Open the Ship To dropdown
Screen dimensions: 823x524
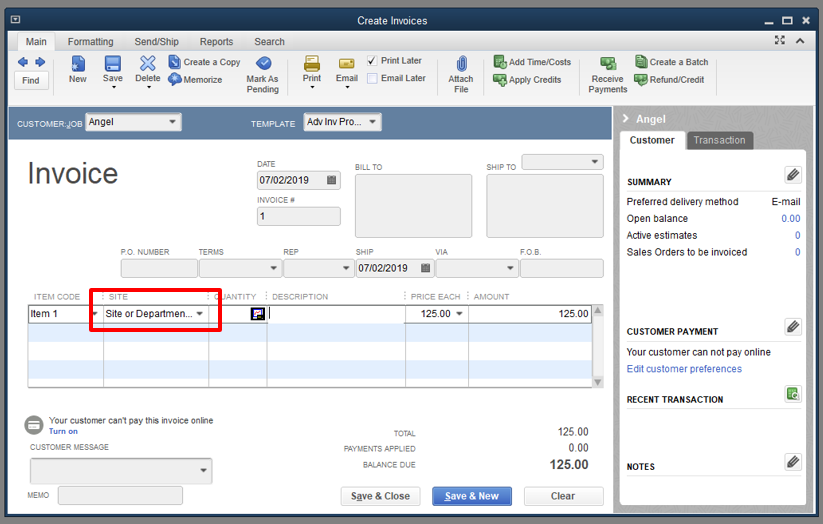click(594, 162)
